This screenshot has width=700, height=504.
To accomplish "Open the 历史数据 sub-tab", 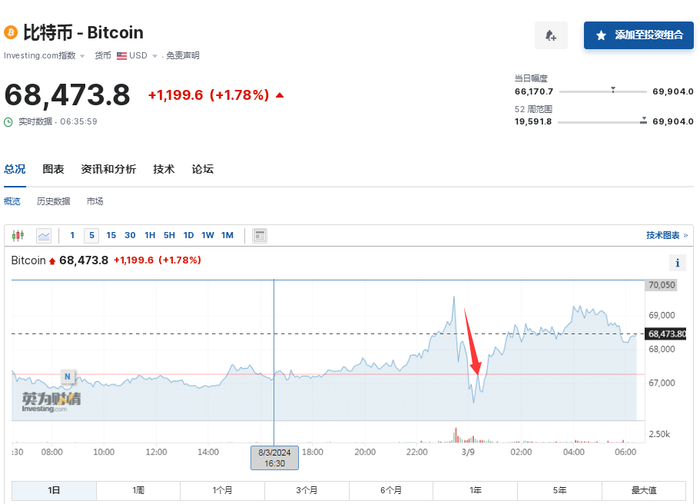I will point(54,201).
